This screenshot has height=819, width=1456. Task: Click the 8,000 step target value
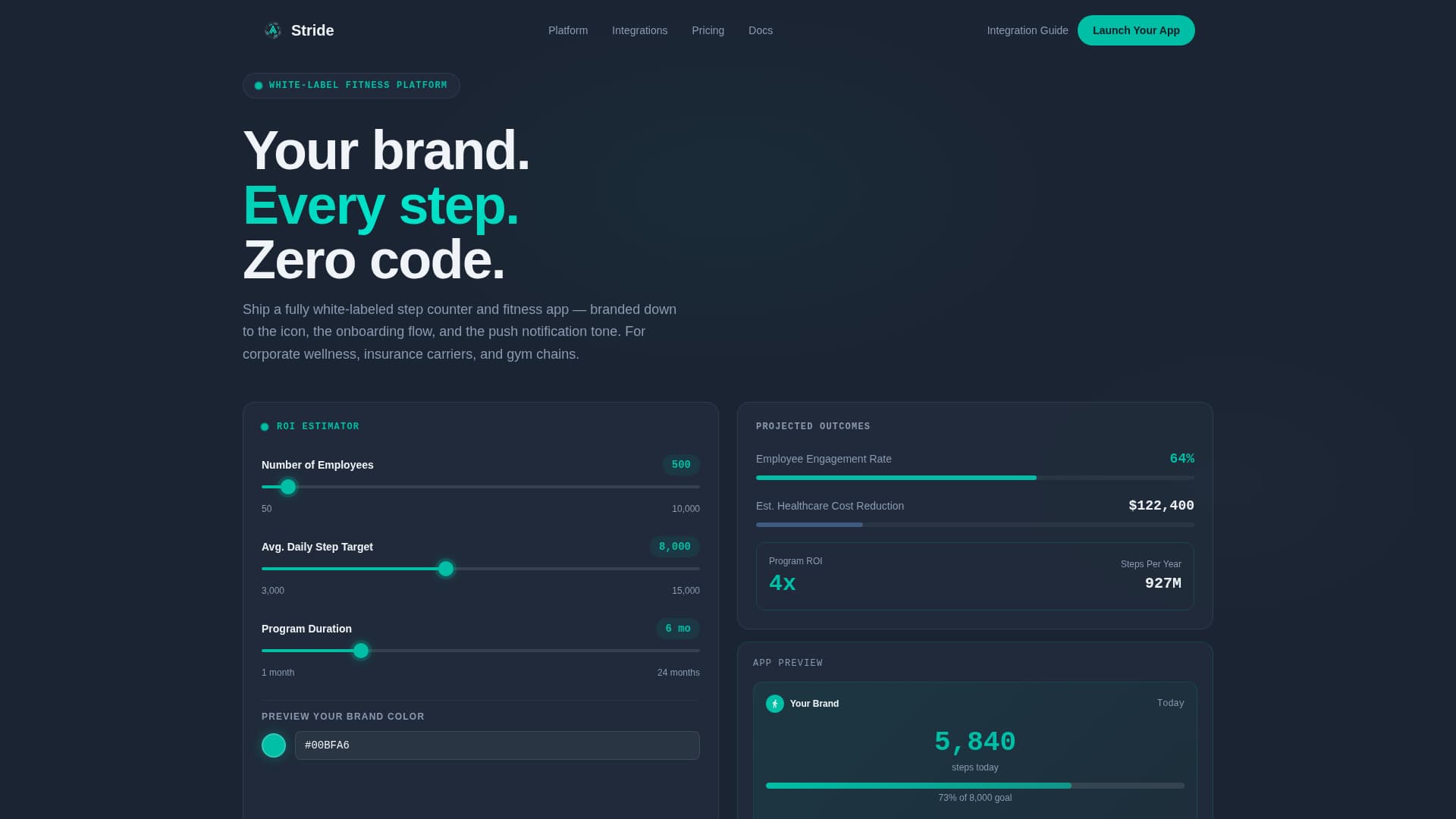point(674,547)
